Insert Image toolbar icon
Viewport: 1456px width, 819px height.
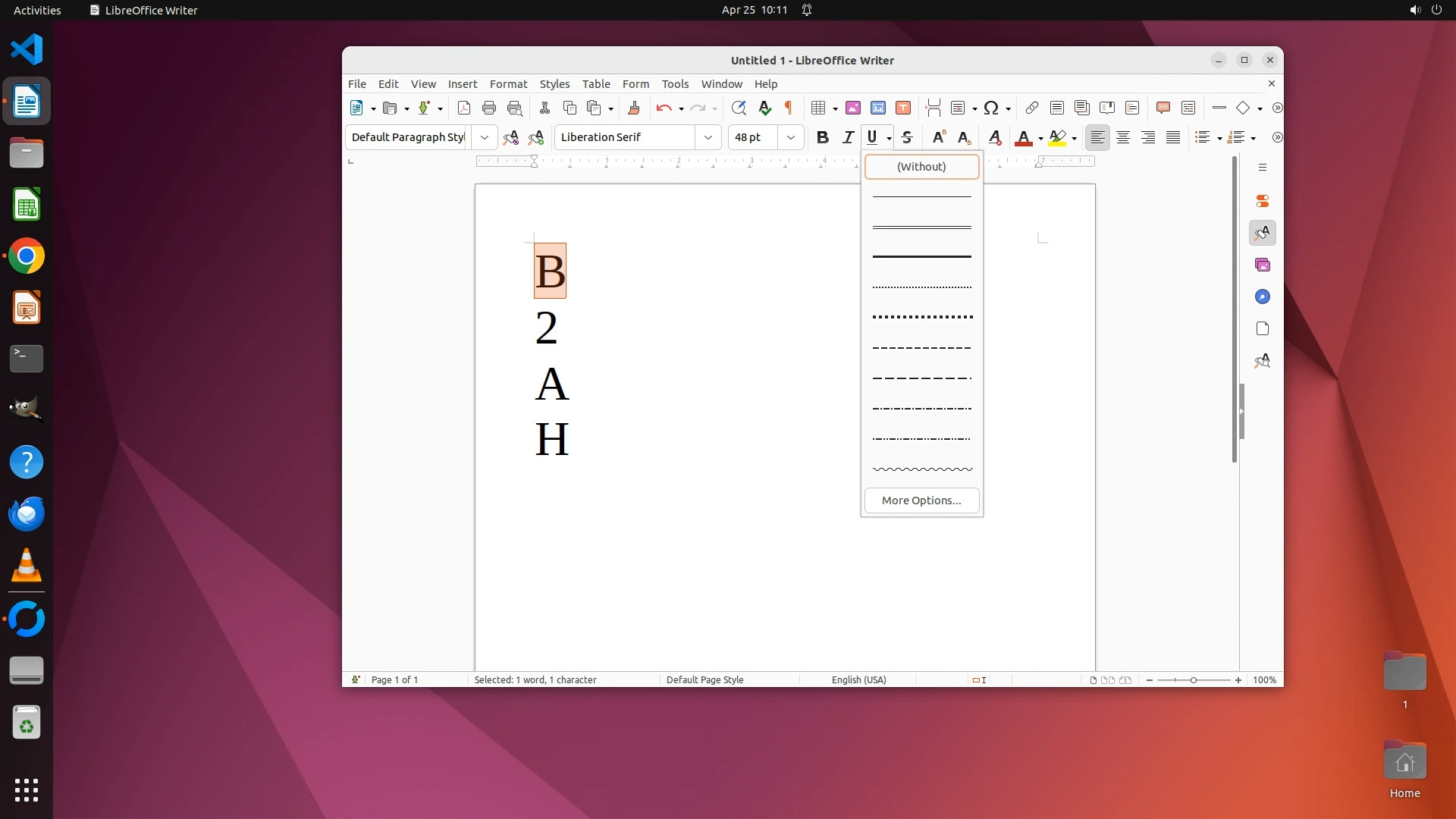(x=853, y=108)
